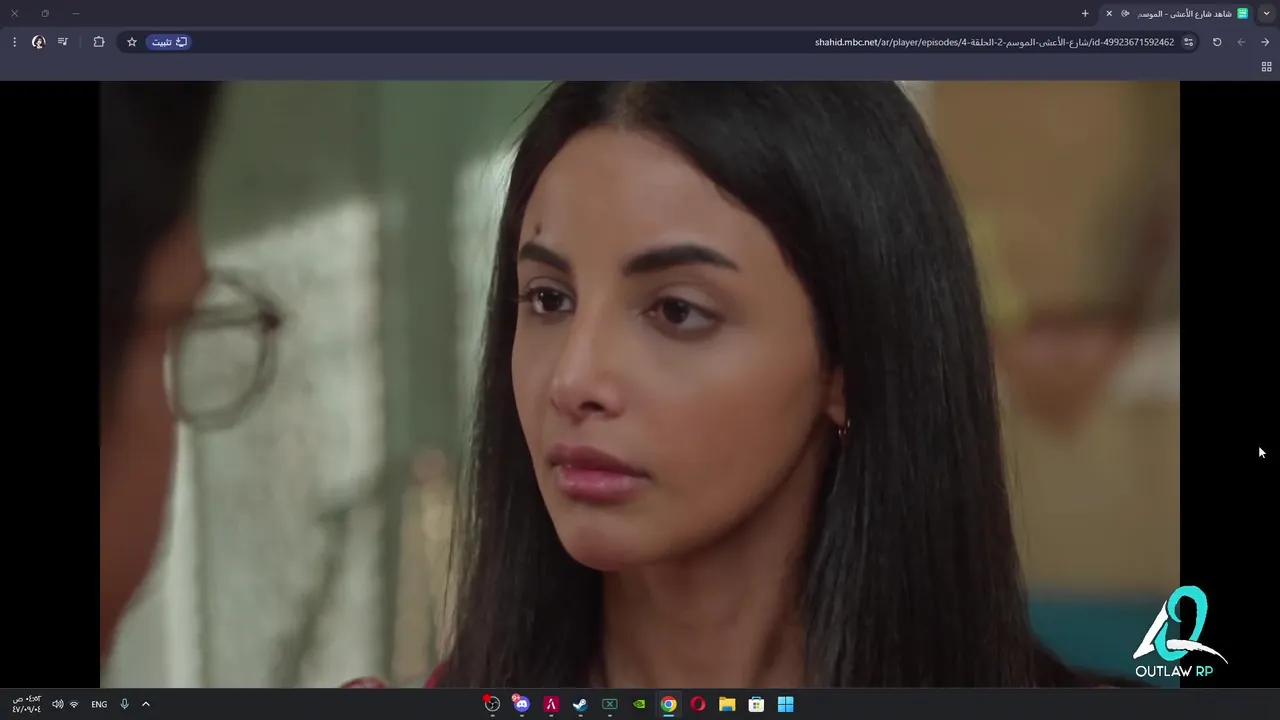Open the red A app in taskbar
This screenshot has height=720, width=1280.
[551, 704]
